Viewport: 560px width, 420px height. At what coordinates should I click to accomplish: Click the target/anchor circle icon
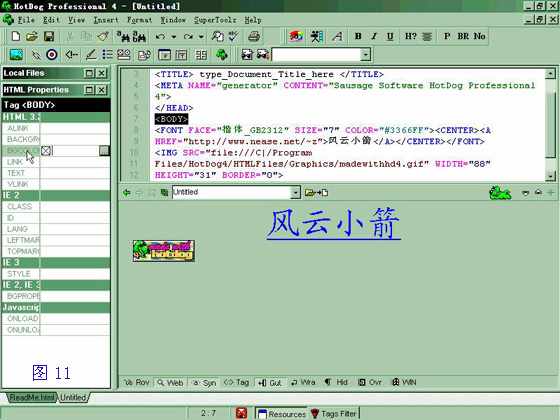(x=52, y=55)
